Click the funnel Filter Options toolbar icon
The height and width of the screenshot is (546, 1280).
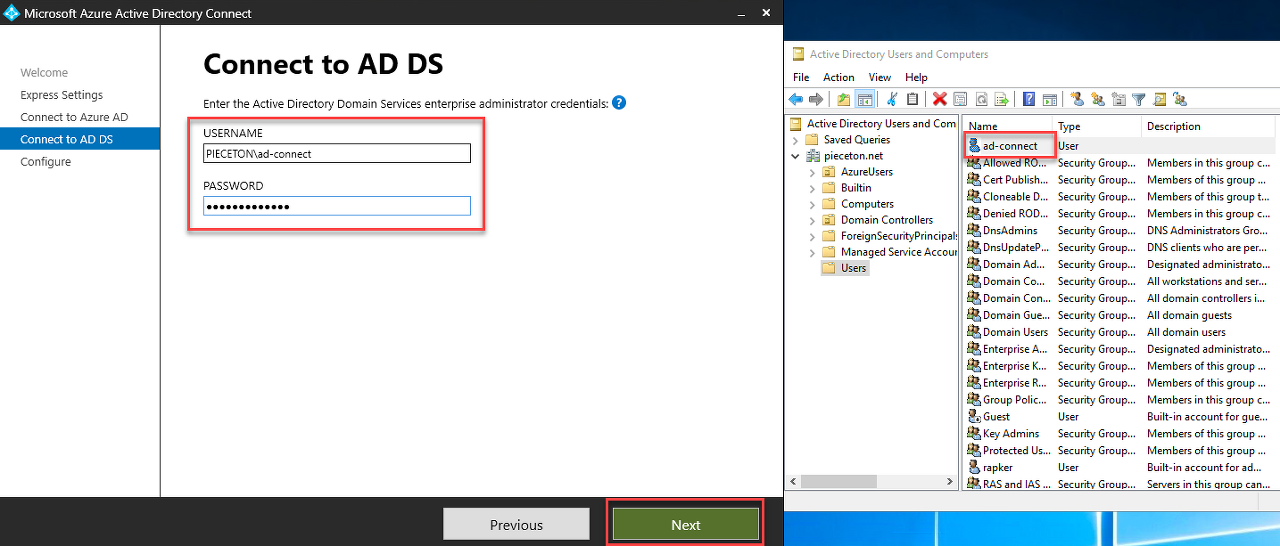pos(1139,99)
